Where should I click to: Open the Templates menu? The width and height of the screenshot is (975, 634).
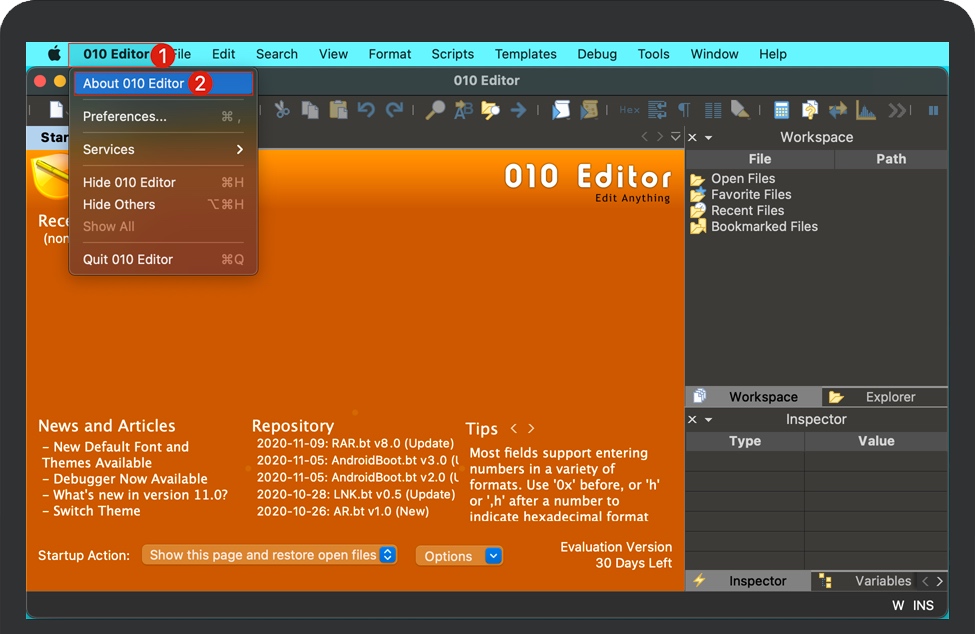pos(525,54)
